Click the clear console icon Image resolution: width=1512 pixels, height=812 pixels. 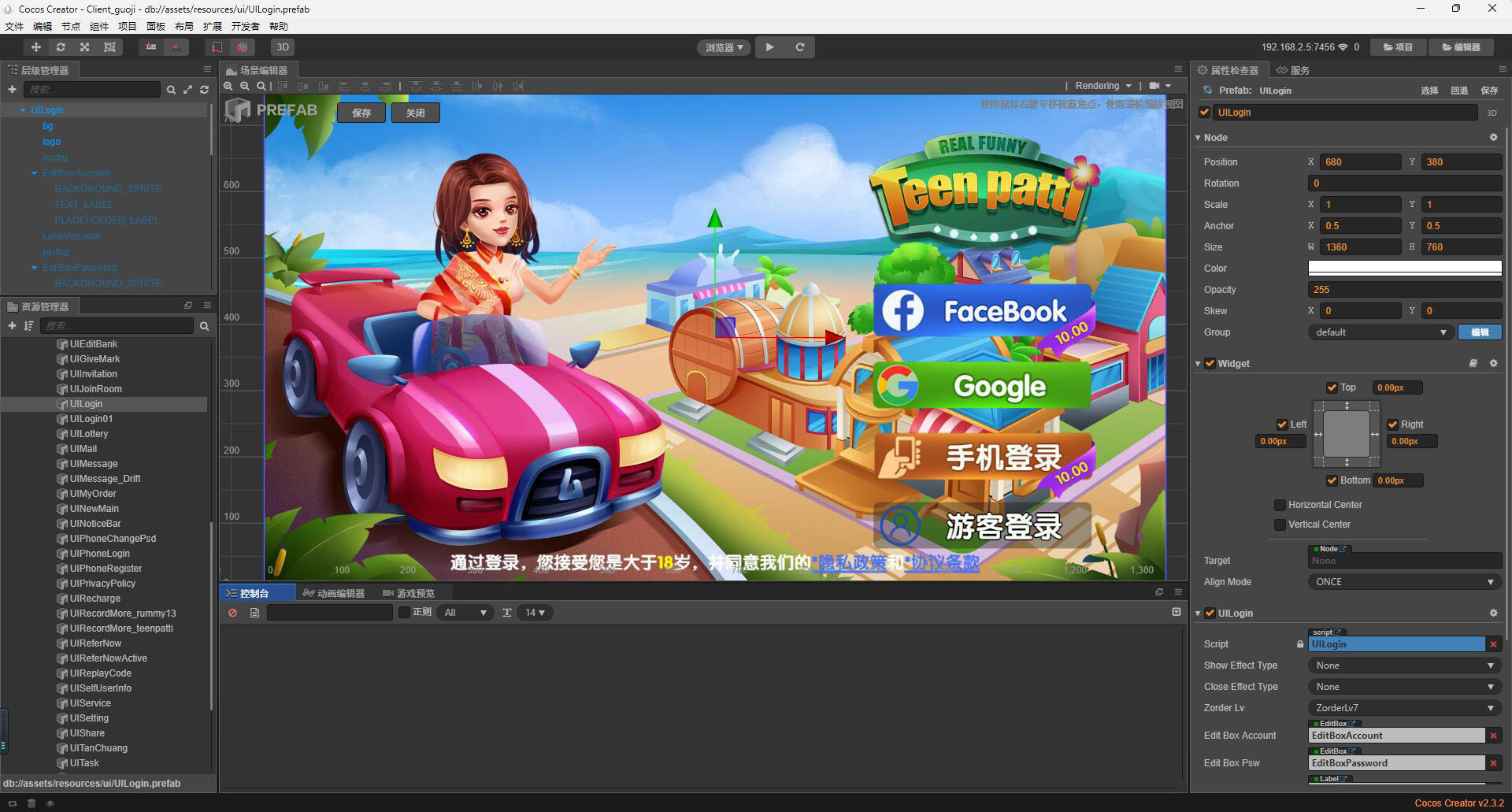[x=233, y=613]
